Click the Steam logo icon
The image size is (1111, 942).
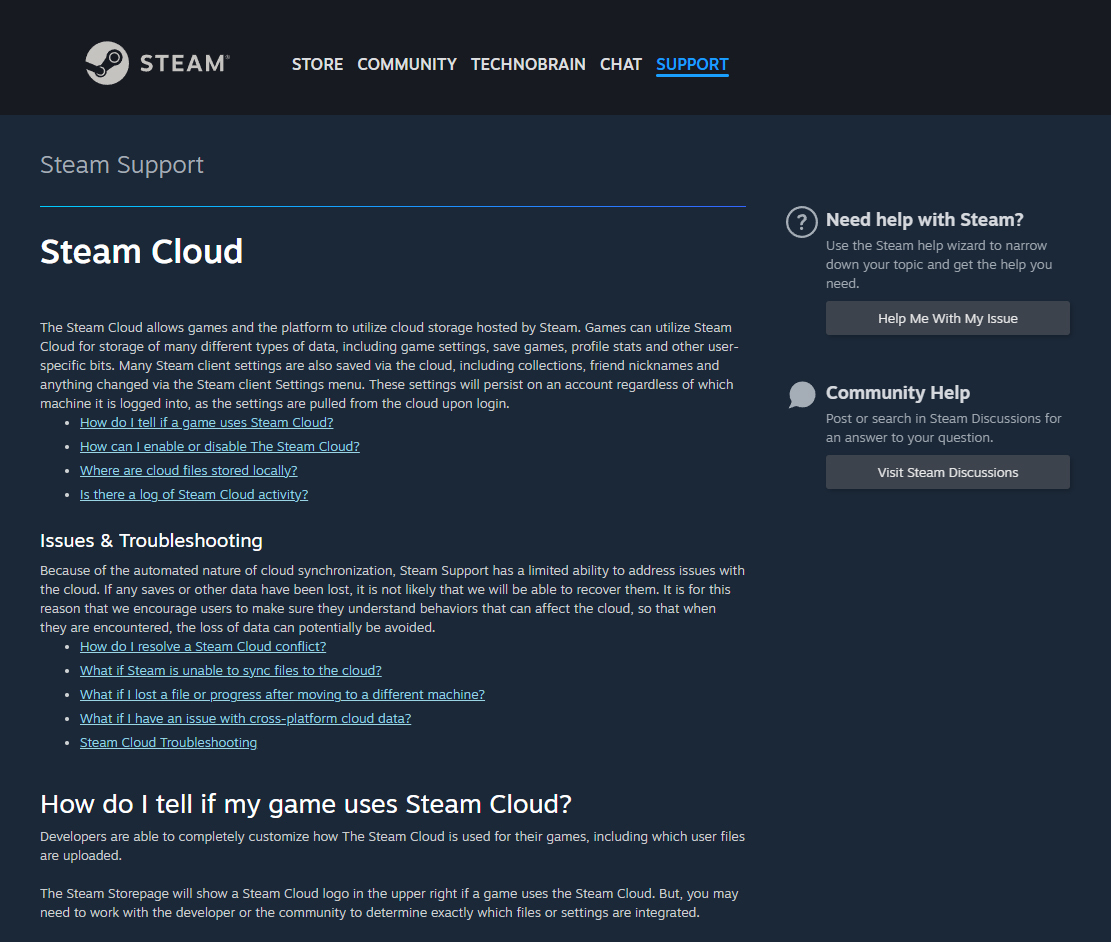click(x=107, y=63)
